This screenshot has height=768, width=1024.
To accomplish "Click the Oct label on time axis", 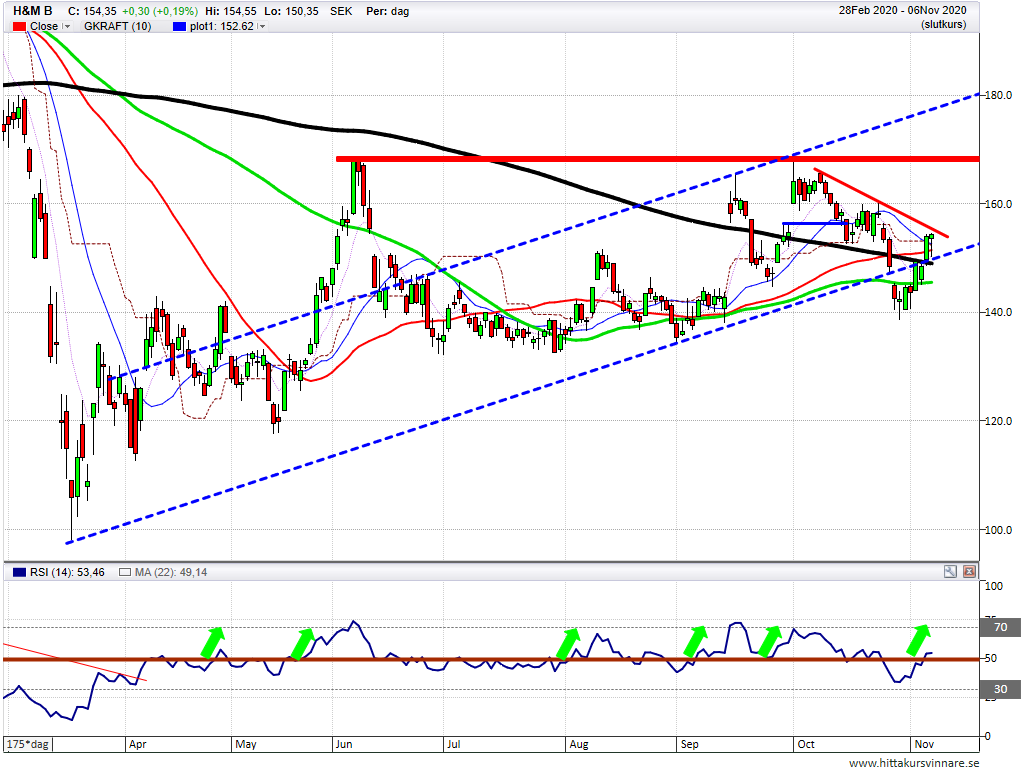I will click(806, 744).
